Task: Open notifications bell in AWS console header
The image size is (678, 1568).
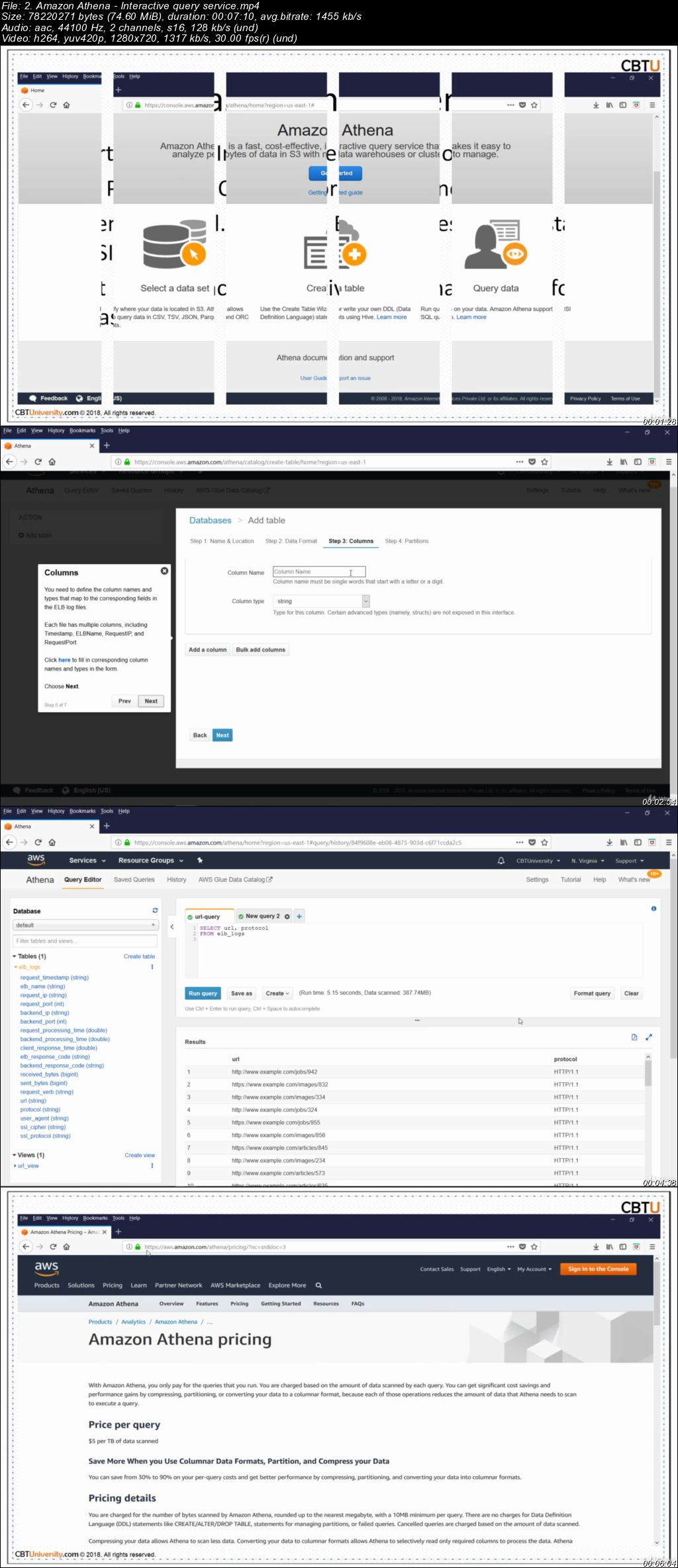Action: click(501, 860)
